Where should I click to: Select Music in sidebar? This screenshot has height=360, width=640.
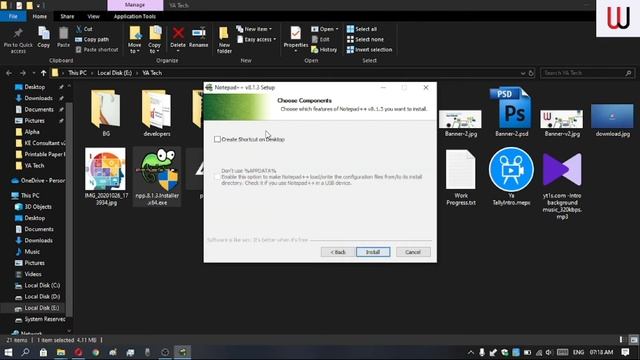tap(28, 251)
